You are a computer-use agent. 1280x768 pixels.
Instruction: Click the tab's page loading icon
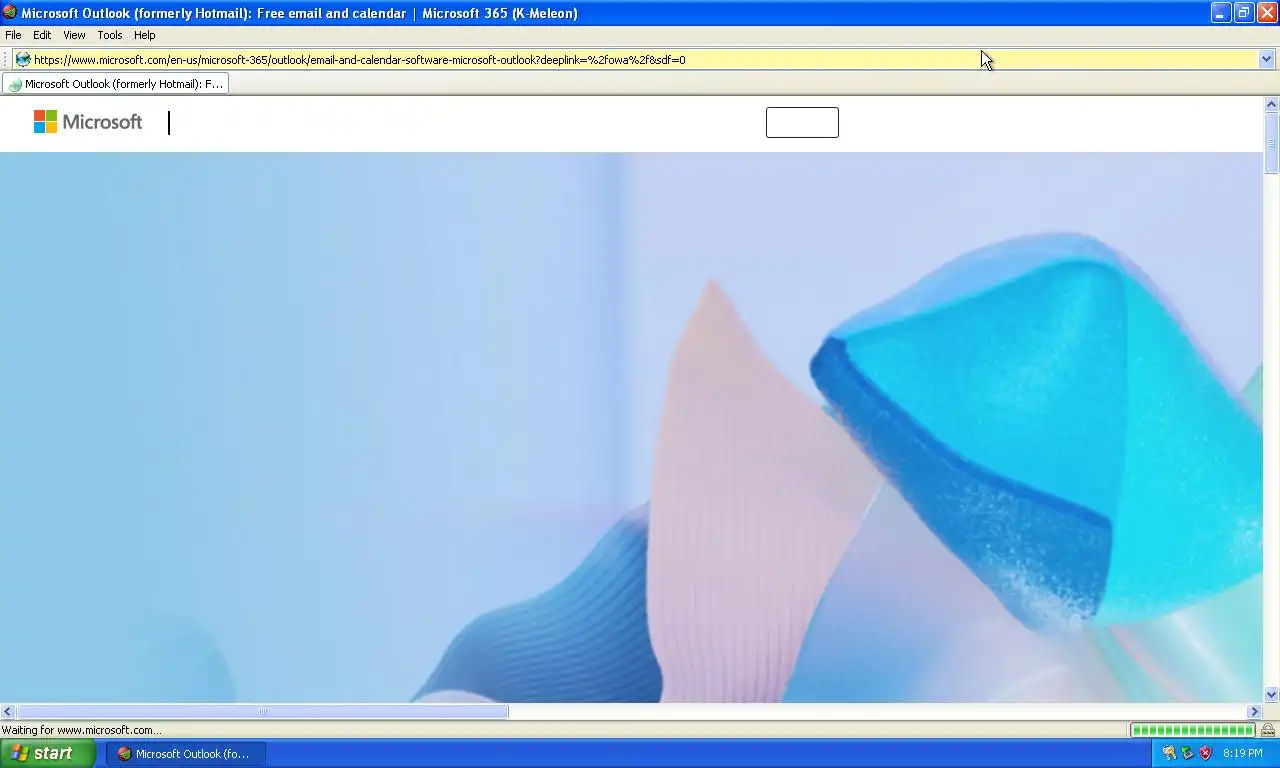(x=15, y=84)
